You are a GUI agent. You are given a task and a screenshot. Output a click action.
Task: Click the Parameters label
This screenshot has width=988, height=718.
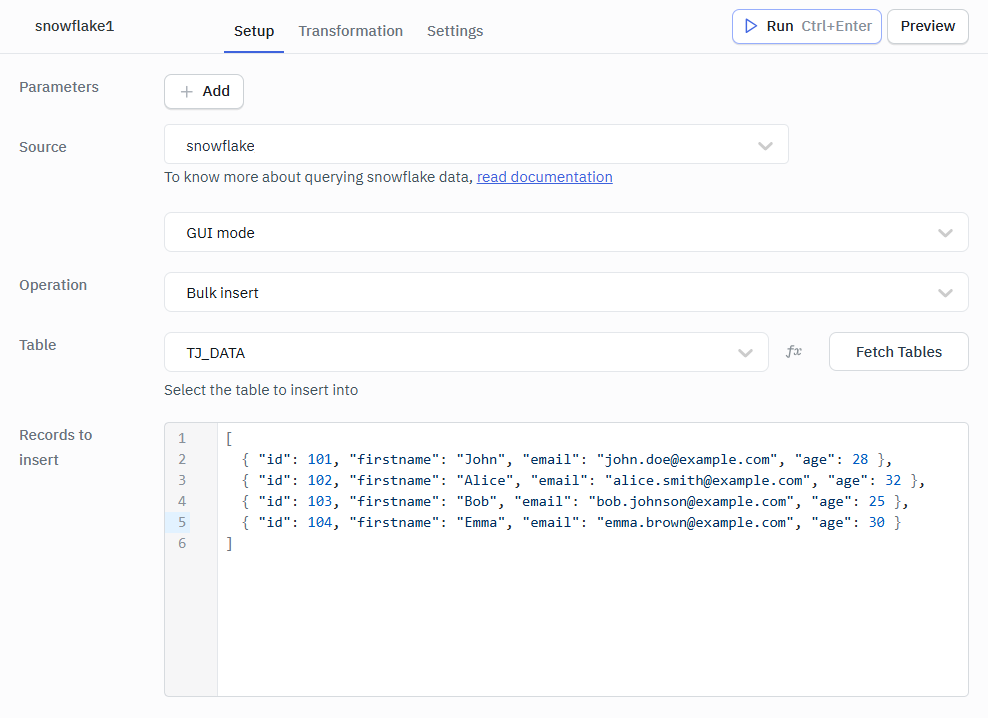59,87
